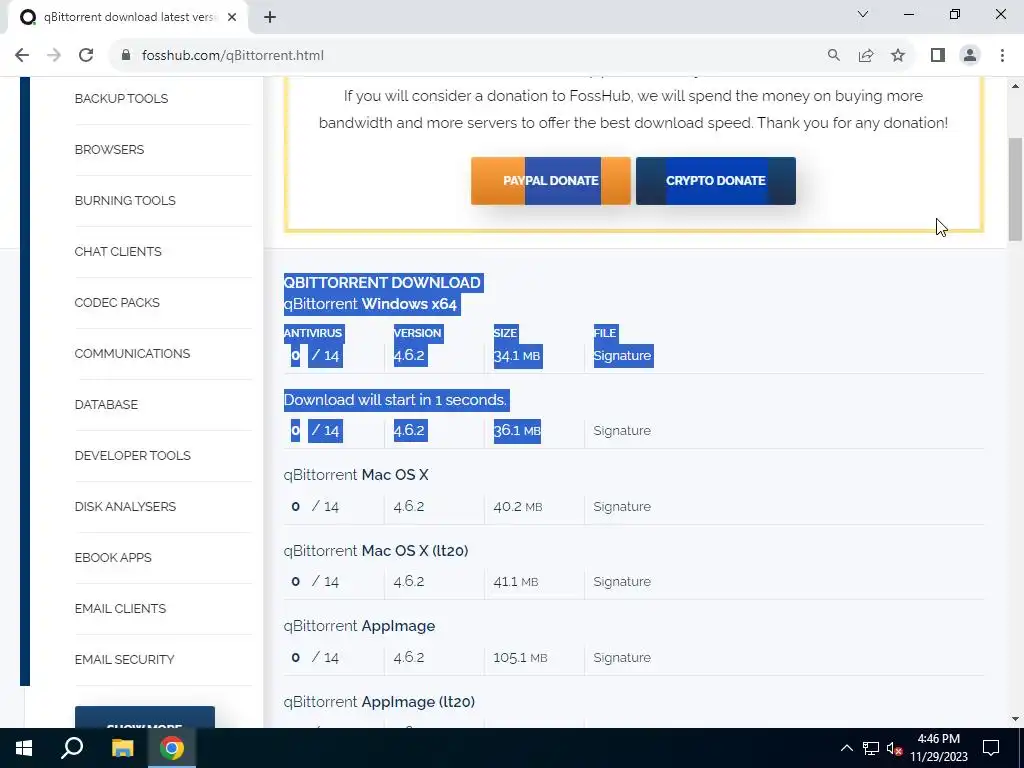Open the zoom magnifier icon in address bar
1024x768 pixels.
pos(833,56)
